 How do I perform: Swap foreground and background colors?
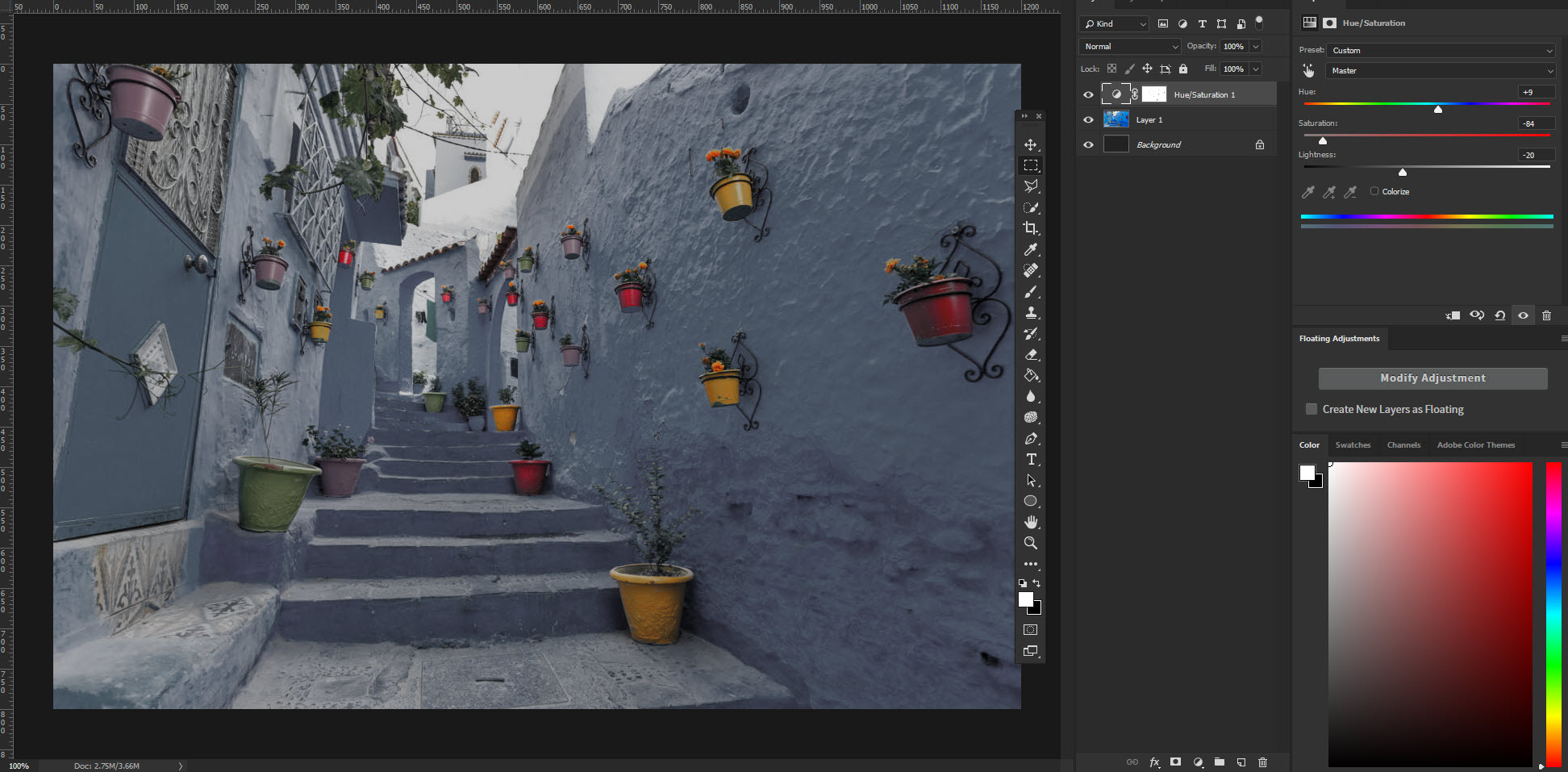click(1037, 582)
